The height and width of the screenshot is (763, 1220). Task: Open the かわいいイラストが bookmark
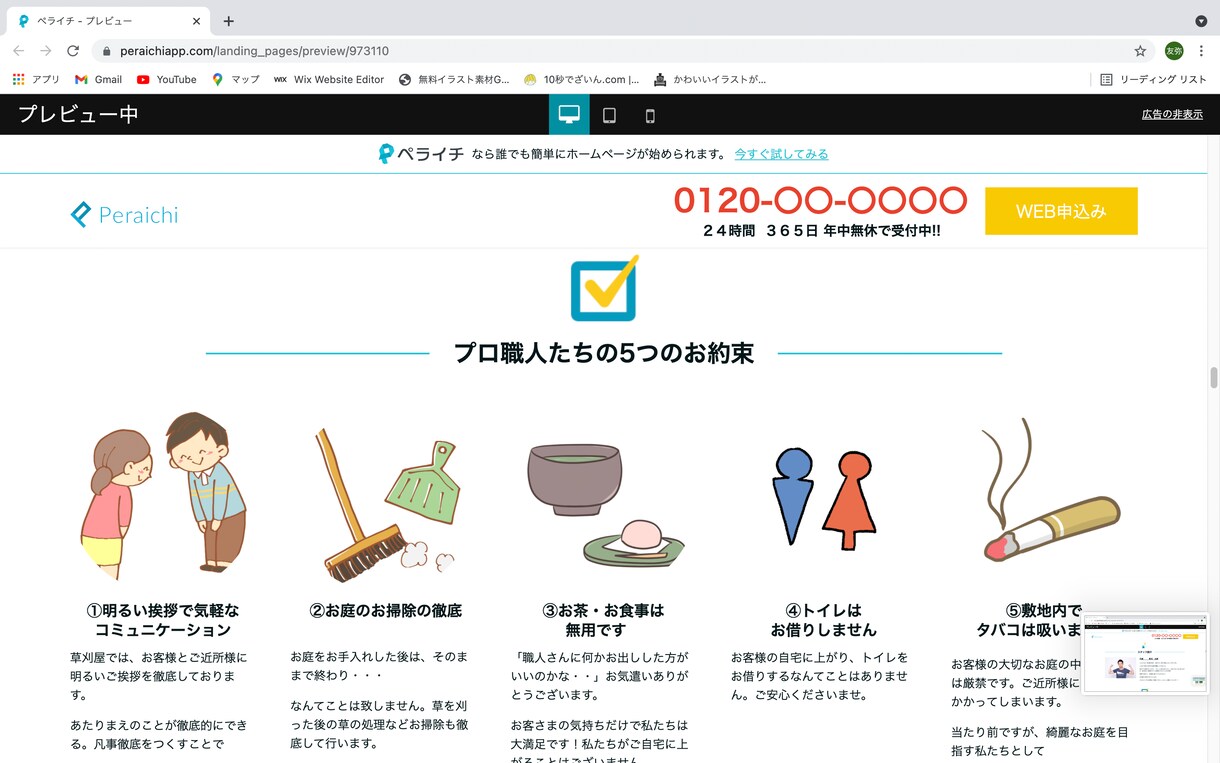coord(709,79)
